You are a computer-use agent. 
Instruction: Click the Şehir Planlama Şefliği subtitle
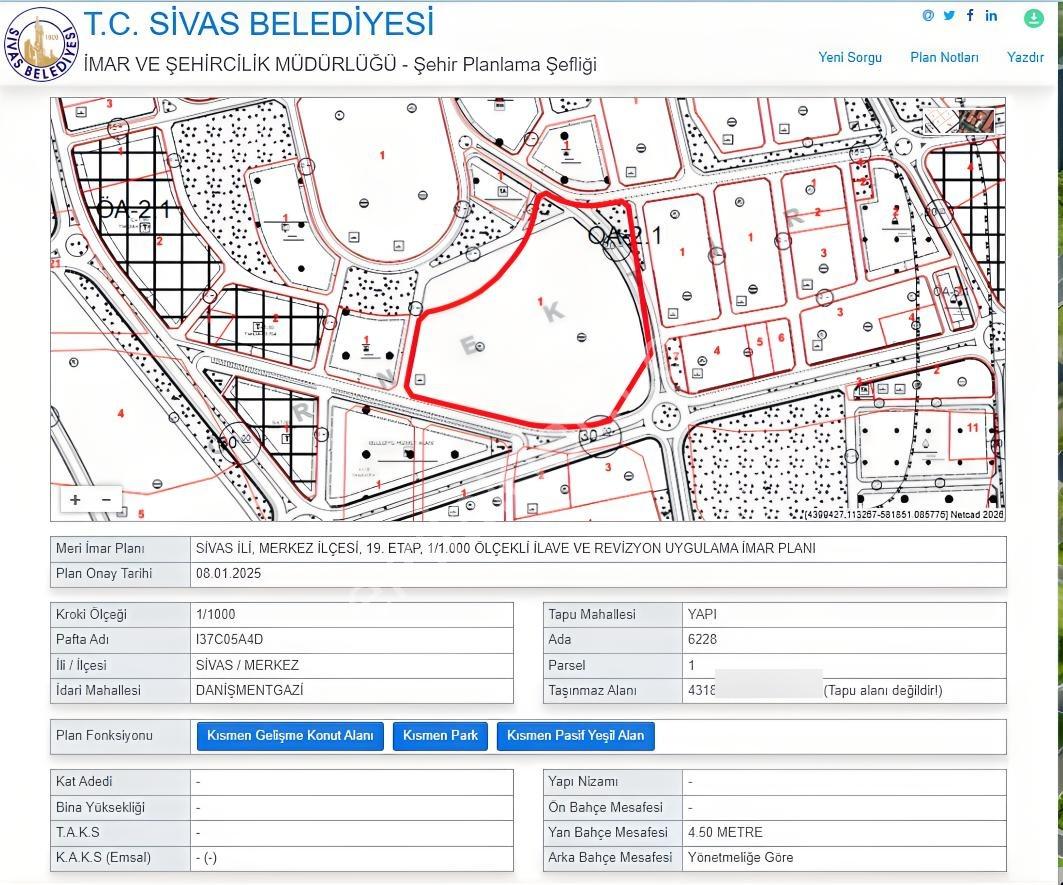[506, 64]
